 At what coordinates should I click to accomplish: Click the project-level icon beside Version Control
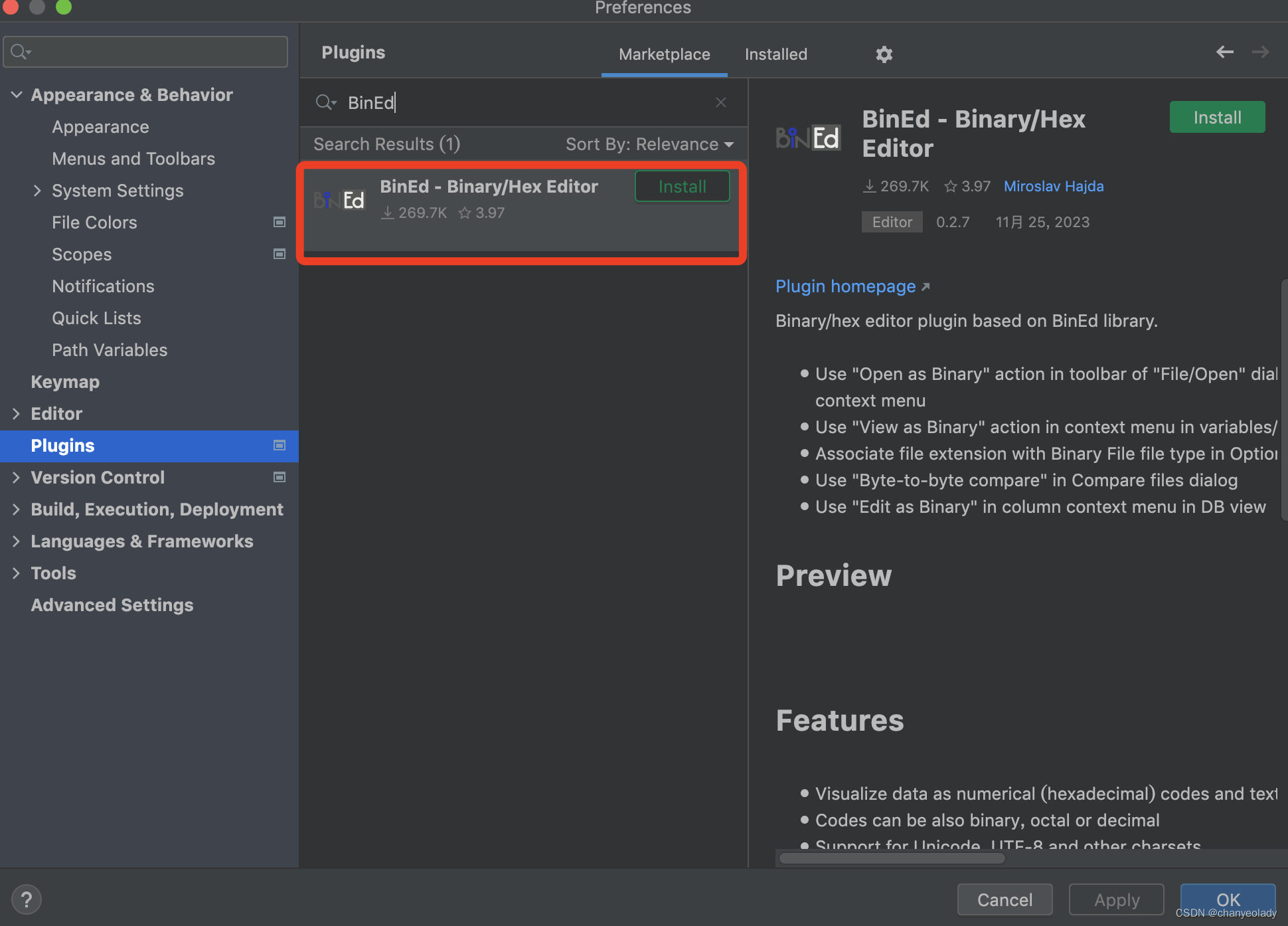point(280,478)
